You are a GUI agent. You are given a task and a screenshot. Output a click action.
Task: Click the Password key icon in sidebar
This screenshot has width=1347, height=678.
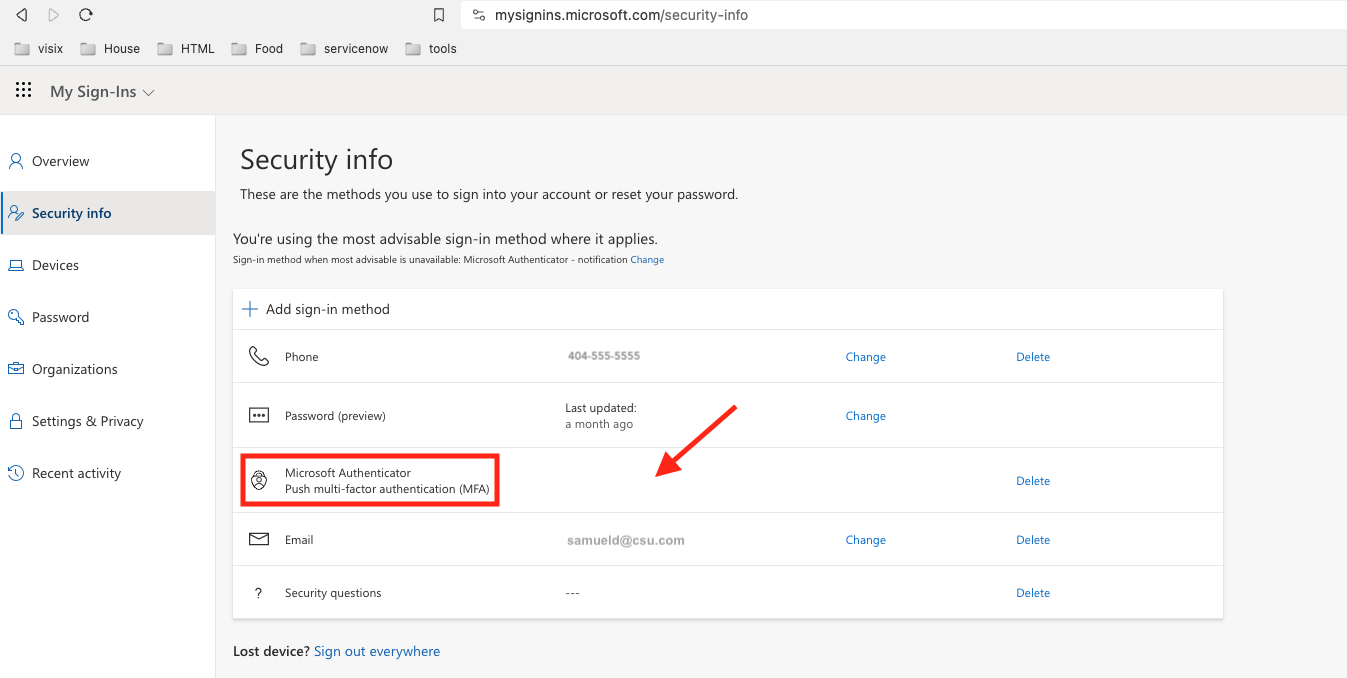click(16, 317)
